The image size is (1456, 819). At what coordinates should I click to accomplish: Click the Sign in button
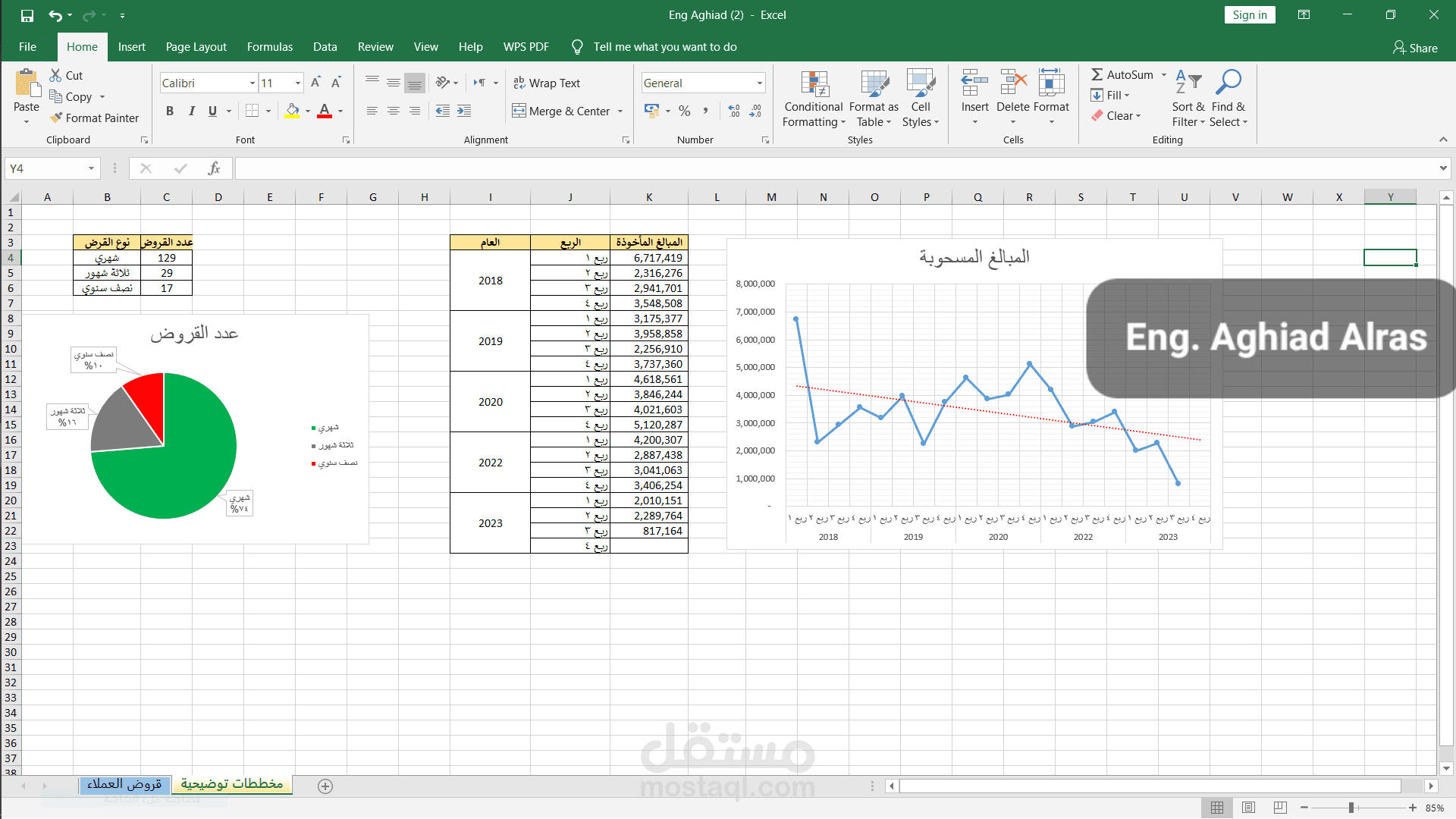click(x=1249, y=15)
